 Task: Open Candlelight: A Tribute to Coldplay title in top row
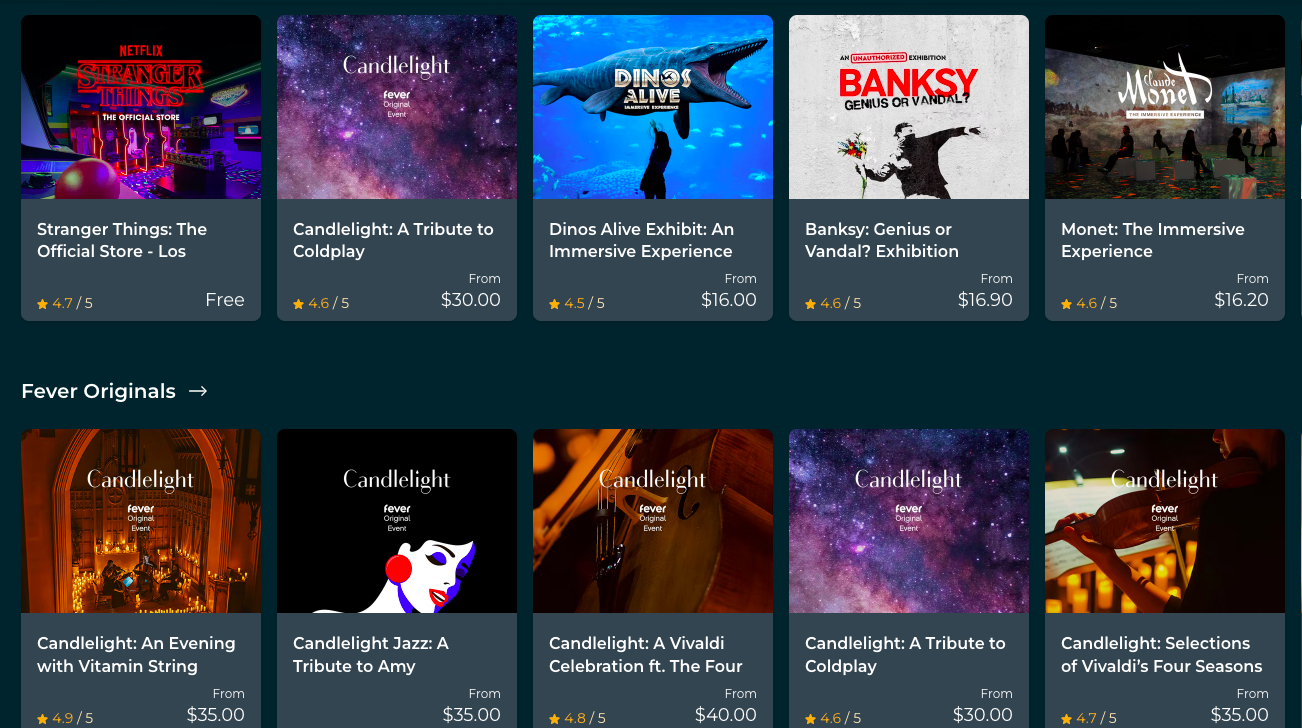point(393,240)
